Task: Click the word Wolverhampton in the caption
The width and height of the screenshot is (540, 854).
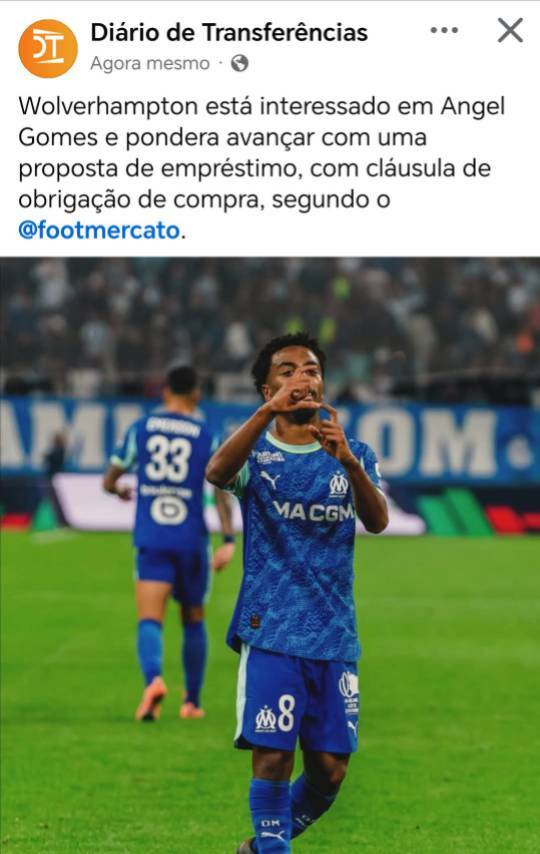Action: [108, 106]
